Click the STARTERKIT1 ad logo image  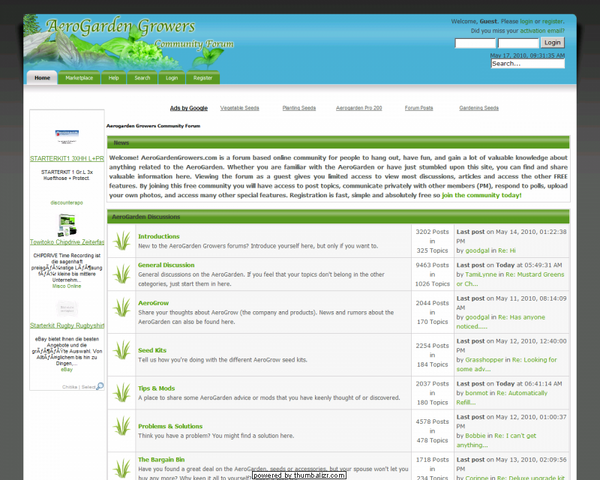pyautogui.click(x=67, y=137)
